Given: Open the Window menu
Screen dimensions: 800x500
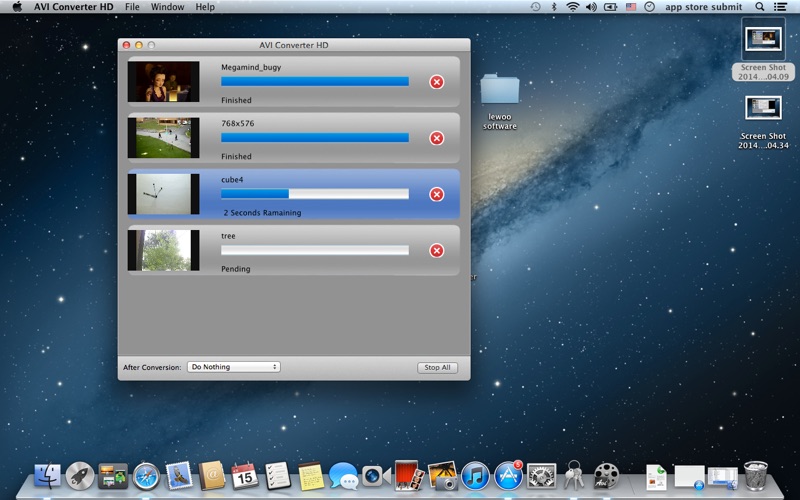Looking at the screenshot, I should tap(167, 7).
